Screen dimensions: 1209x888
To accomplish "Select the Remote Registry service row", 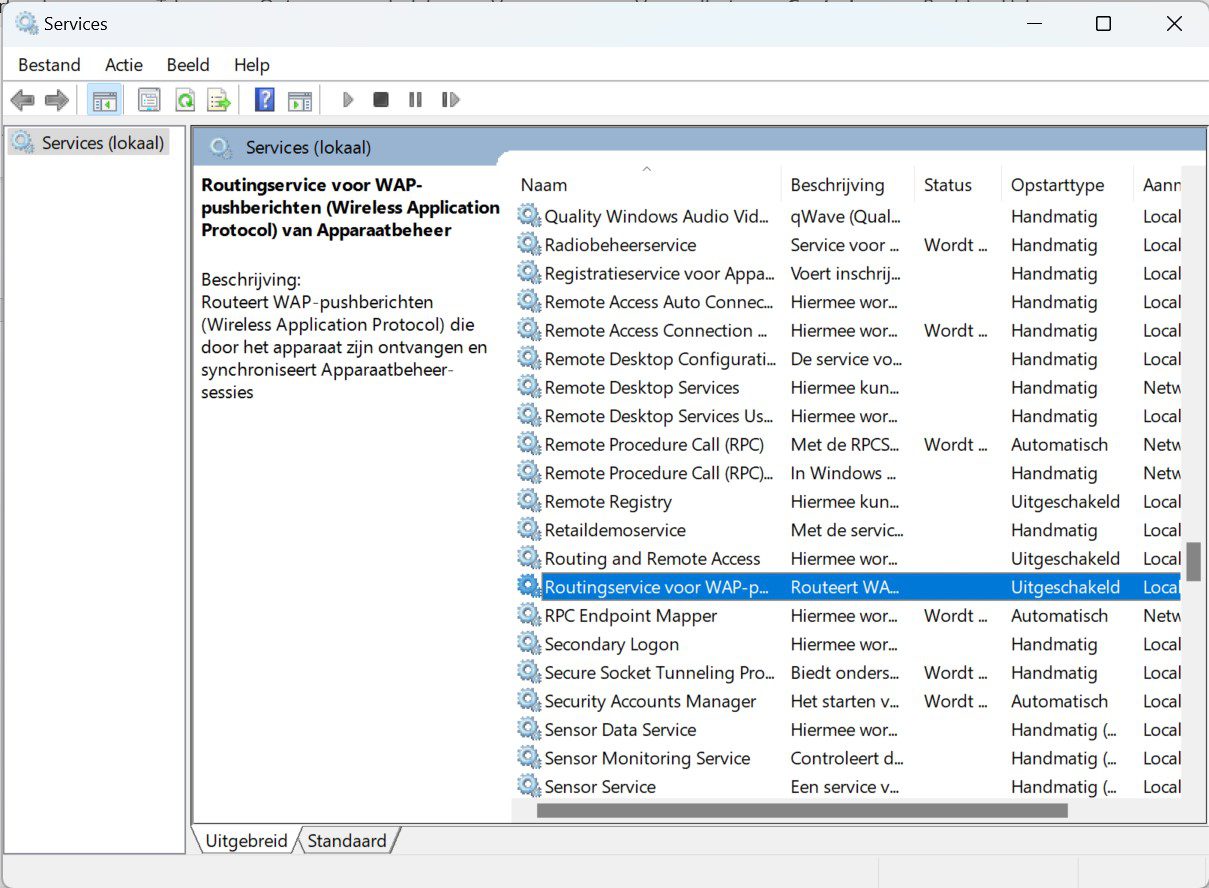I will click(x=607, y=502).
